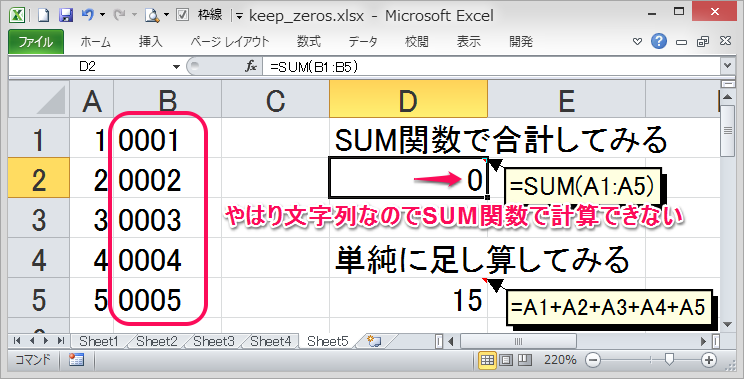Viewport: 744px width, 379px height.
Task: Switch to Sheet2 tab
Action: click(157, 341)
